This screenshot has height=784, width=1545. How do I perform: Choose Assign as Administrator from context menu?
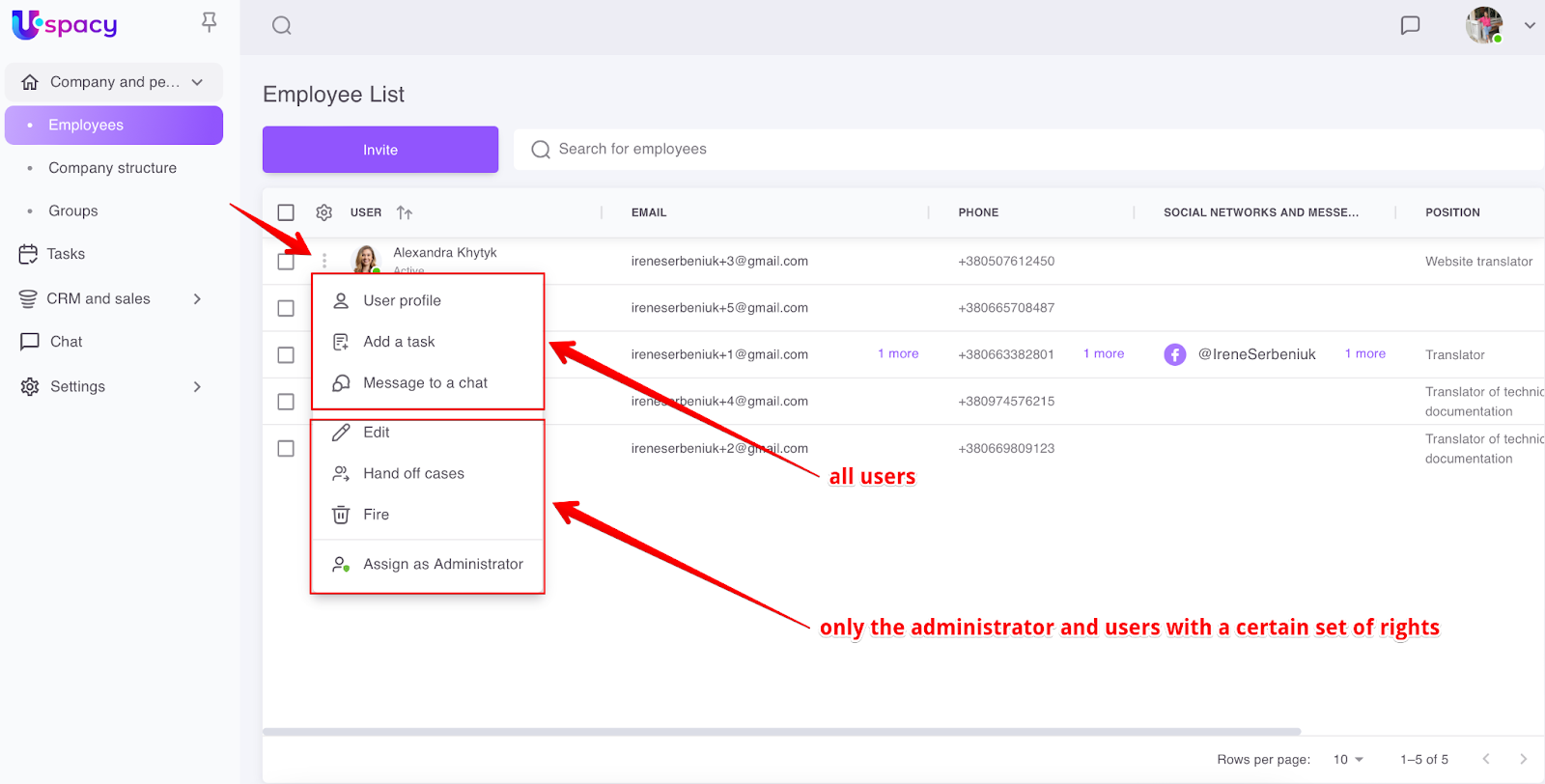(442, 564)
